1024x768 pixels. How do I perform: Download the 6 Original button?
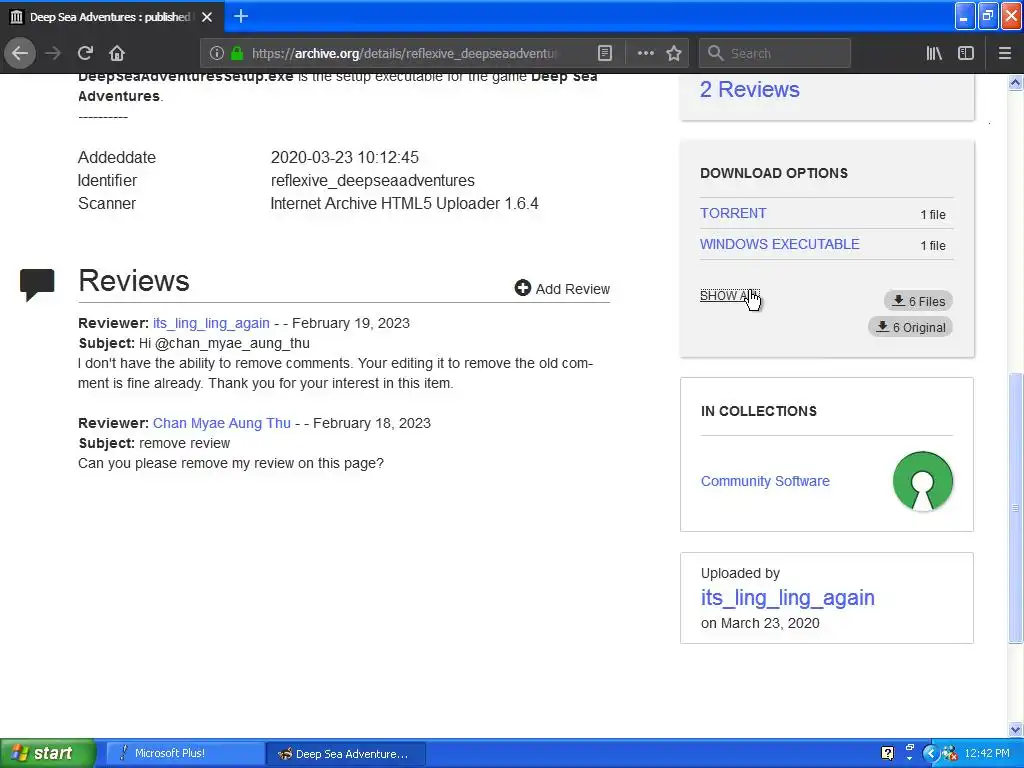pos(910,327)
